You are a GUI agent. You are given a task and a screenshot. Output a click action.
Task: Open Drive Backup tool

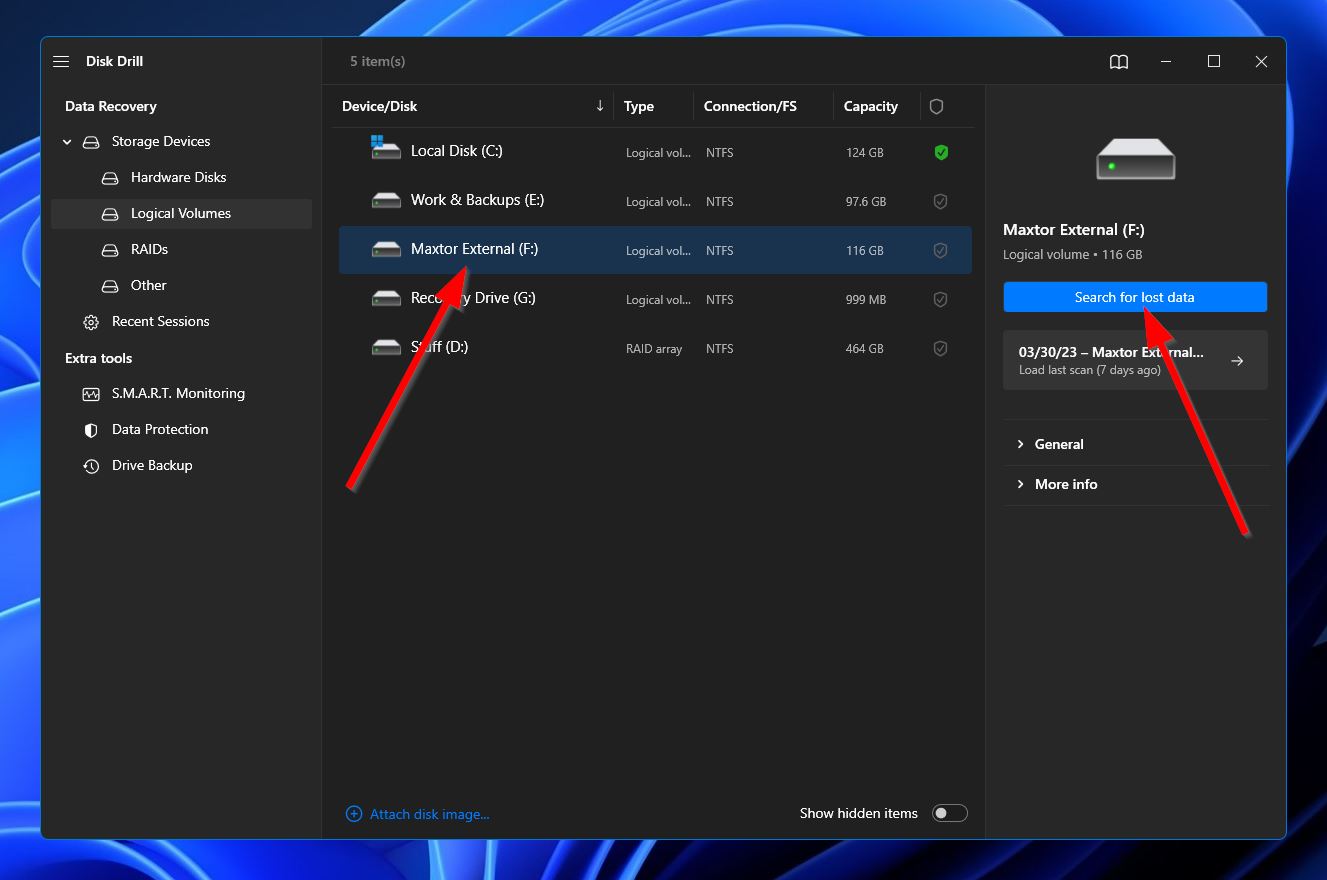coord(181,466)
